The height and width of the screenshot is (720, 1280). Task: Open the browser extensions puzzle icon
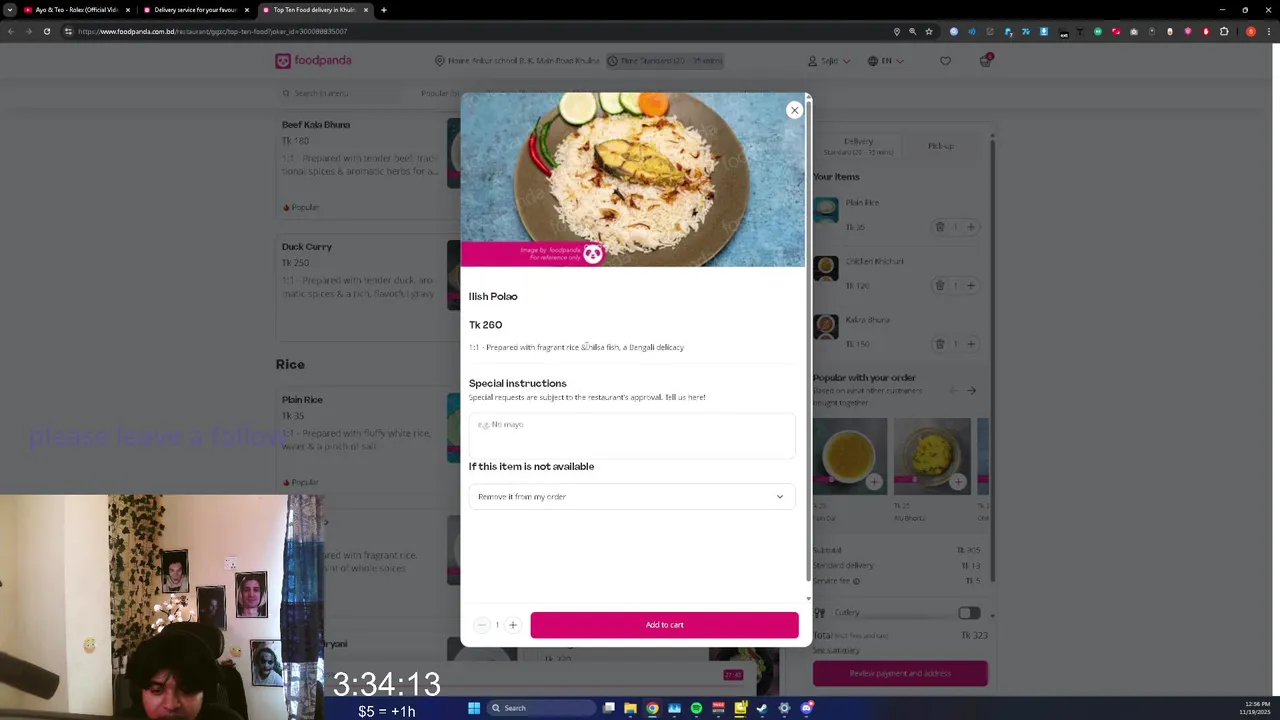click(1224, 32)
